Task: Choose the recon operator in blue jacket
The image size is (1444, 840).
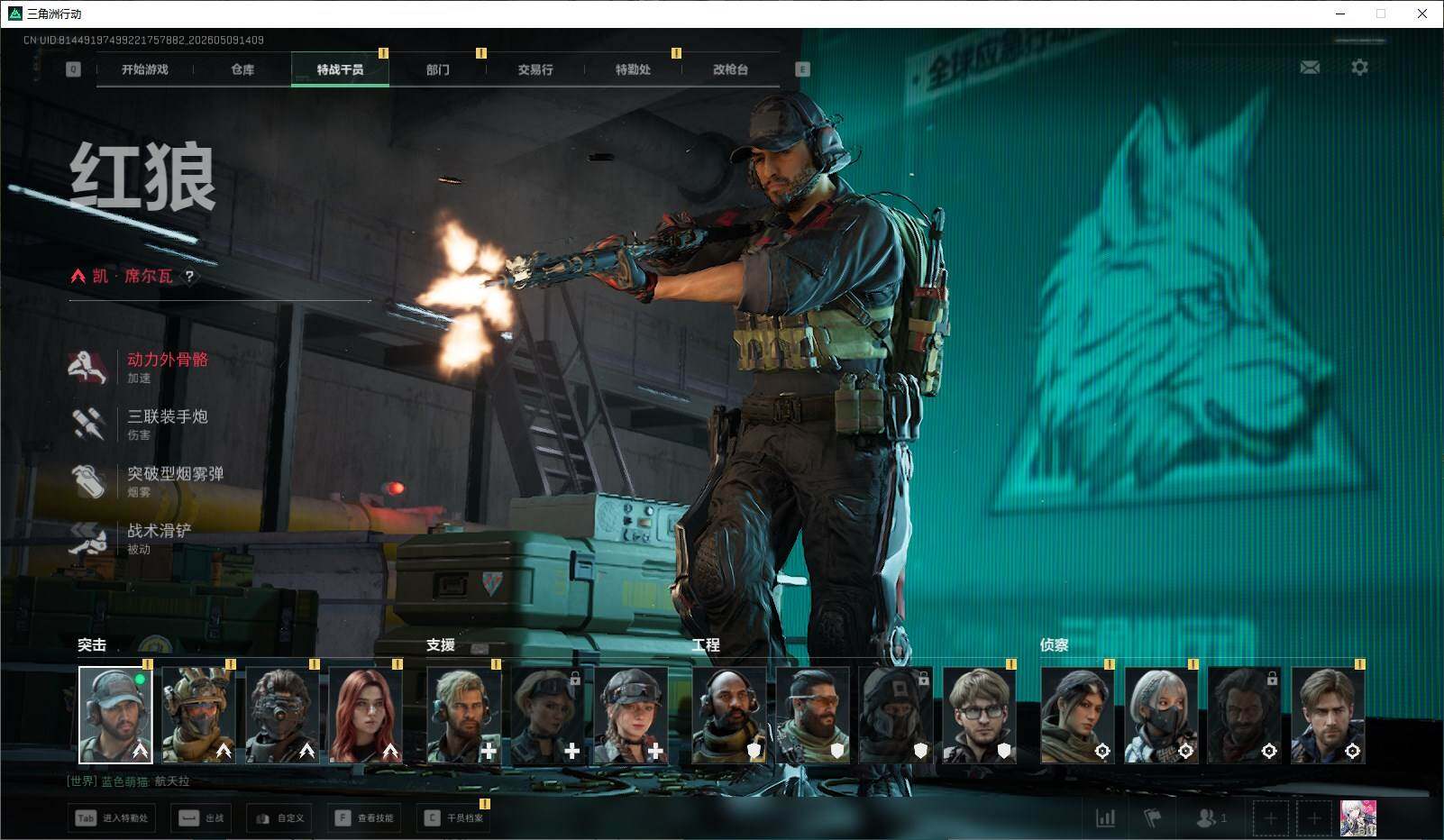Action: click(1329, 715)
